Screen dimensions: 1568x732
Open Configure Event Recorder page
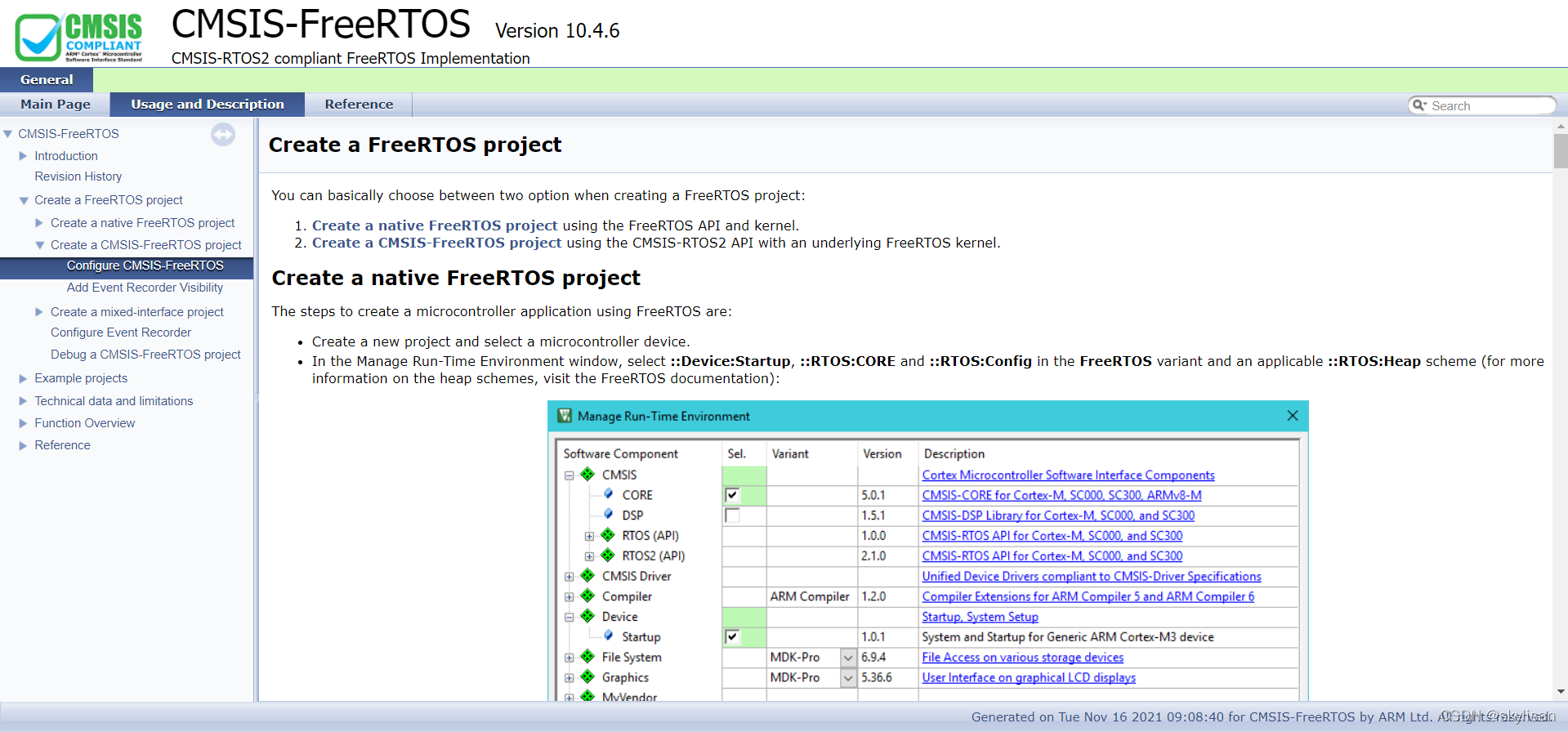pyautogui.click(x=121, y=333)
